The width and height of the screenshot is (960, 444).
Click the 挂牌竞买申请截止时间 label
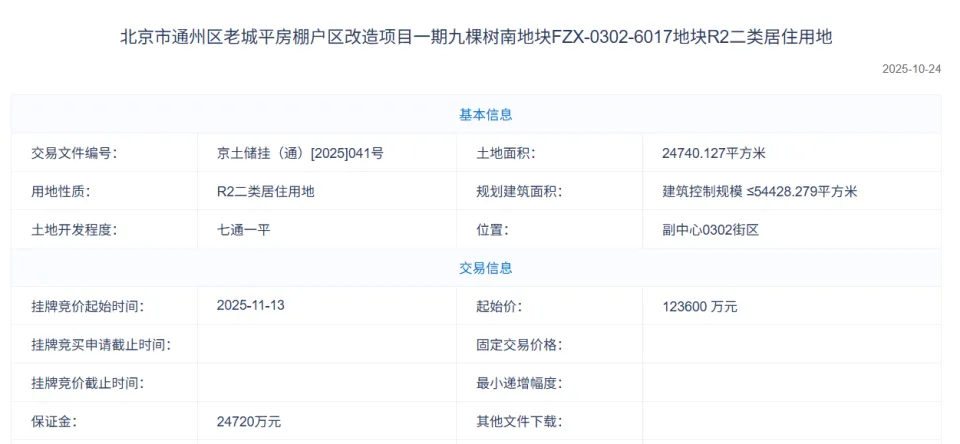[101, 345]
